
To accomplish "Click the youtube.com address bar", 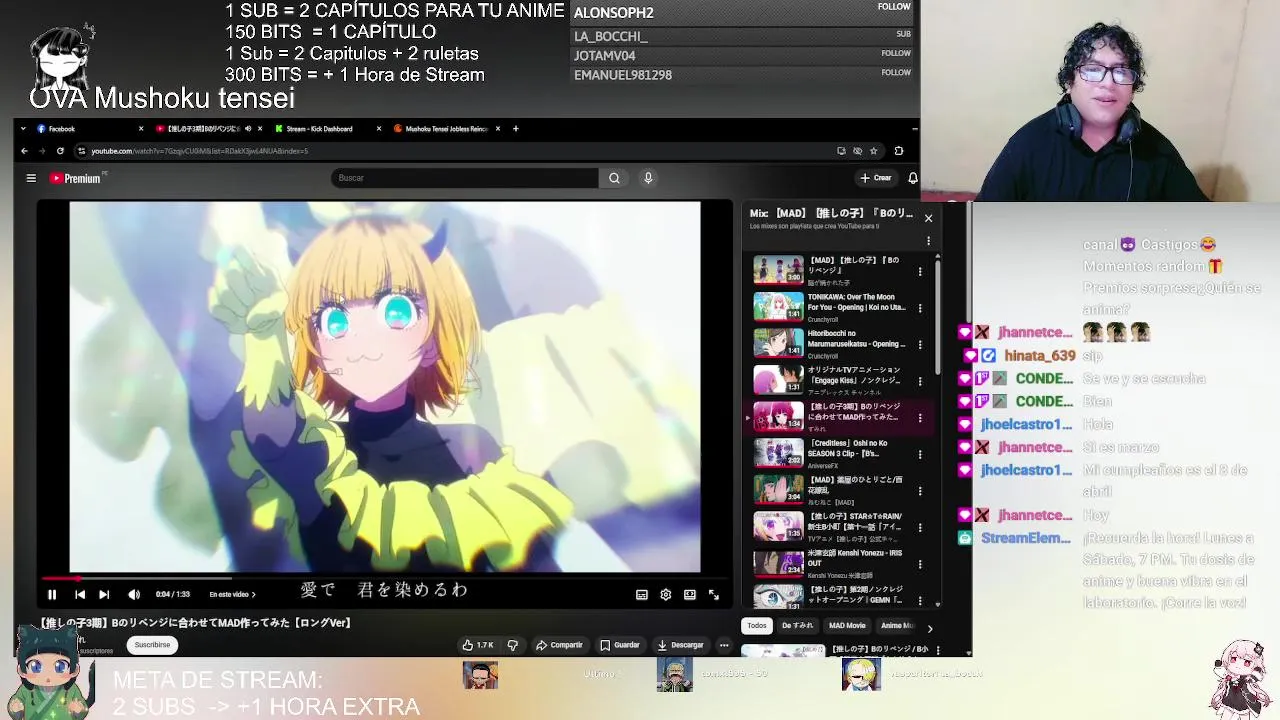I will click(x=455, y=151).
